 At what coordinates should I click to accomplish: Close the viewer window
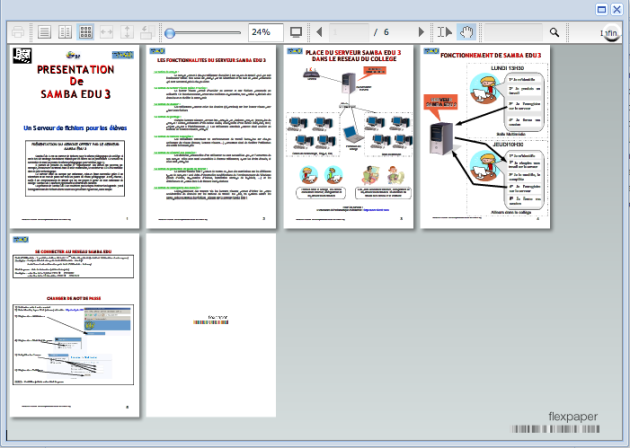pyautogui.click(x=617, y=9)
